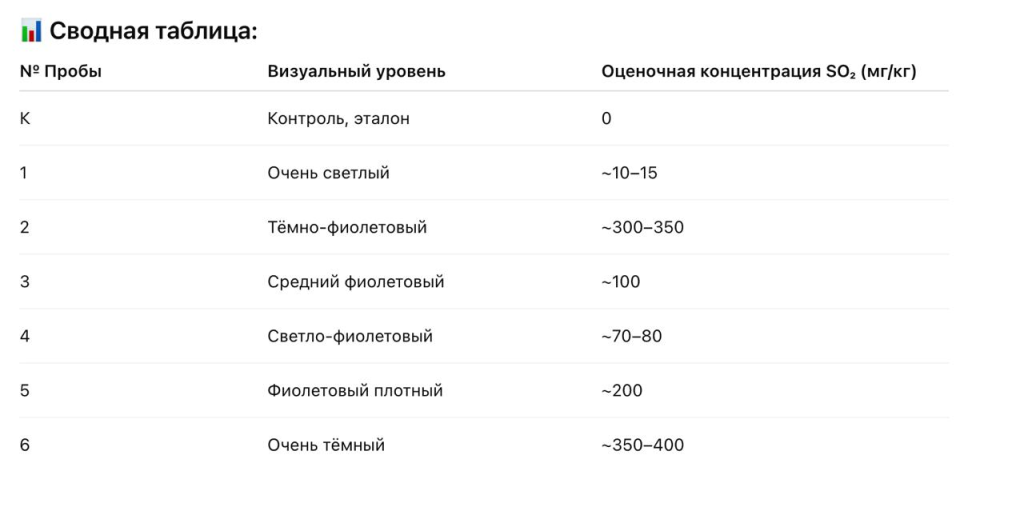Select the "Очень тёмный" cell
This screenshot has width=1024, height=507.
pyautogui.click(x=326, y=445)
